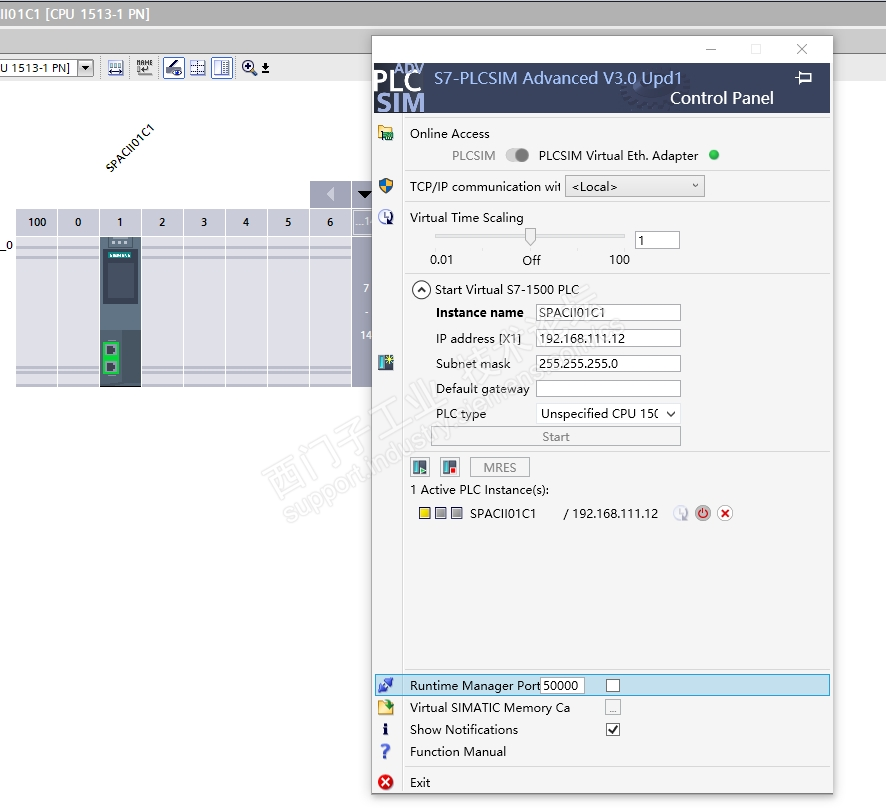Open the CPU 1513-1 PN device selector dropdown
This screenshot has height=808, width=886.
coord(85,68)
